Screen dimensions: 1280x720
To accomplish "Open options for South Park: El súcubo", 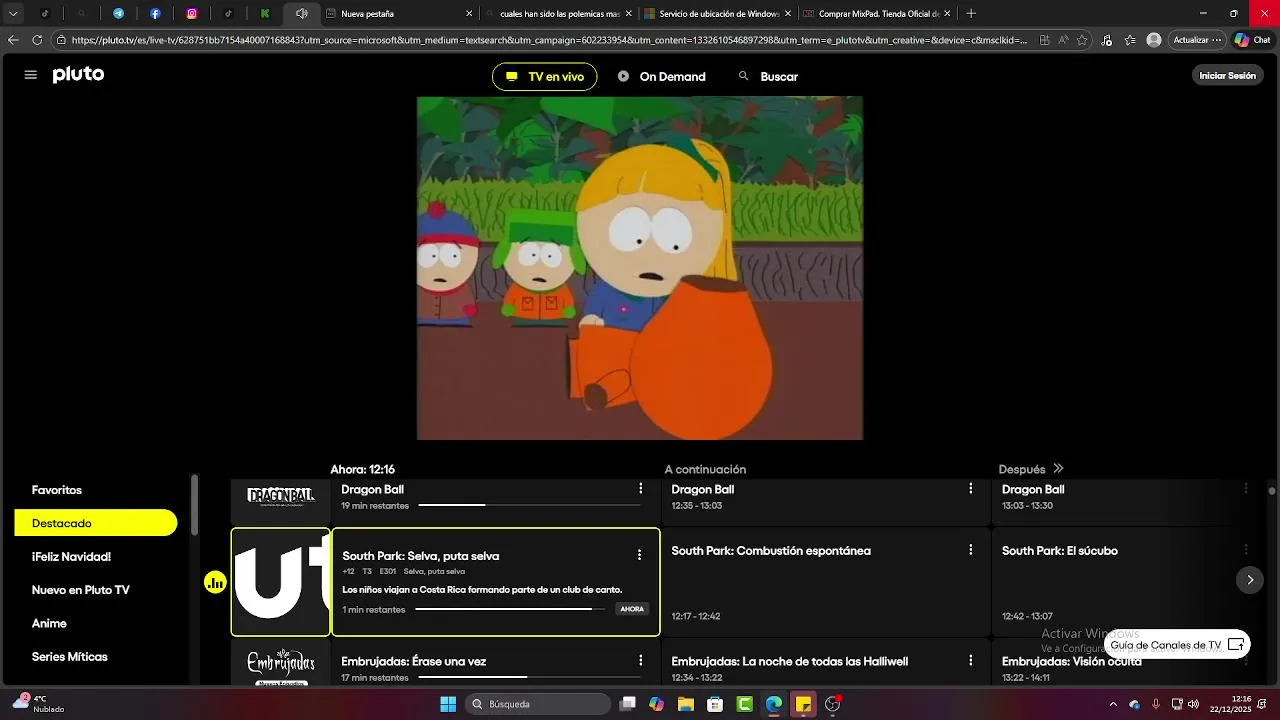I will point(1246,550).
